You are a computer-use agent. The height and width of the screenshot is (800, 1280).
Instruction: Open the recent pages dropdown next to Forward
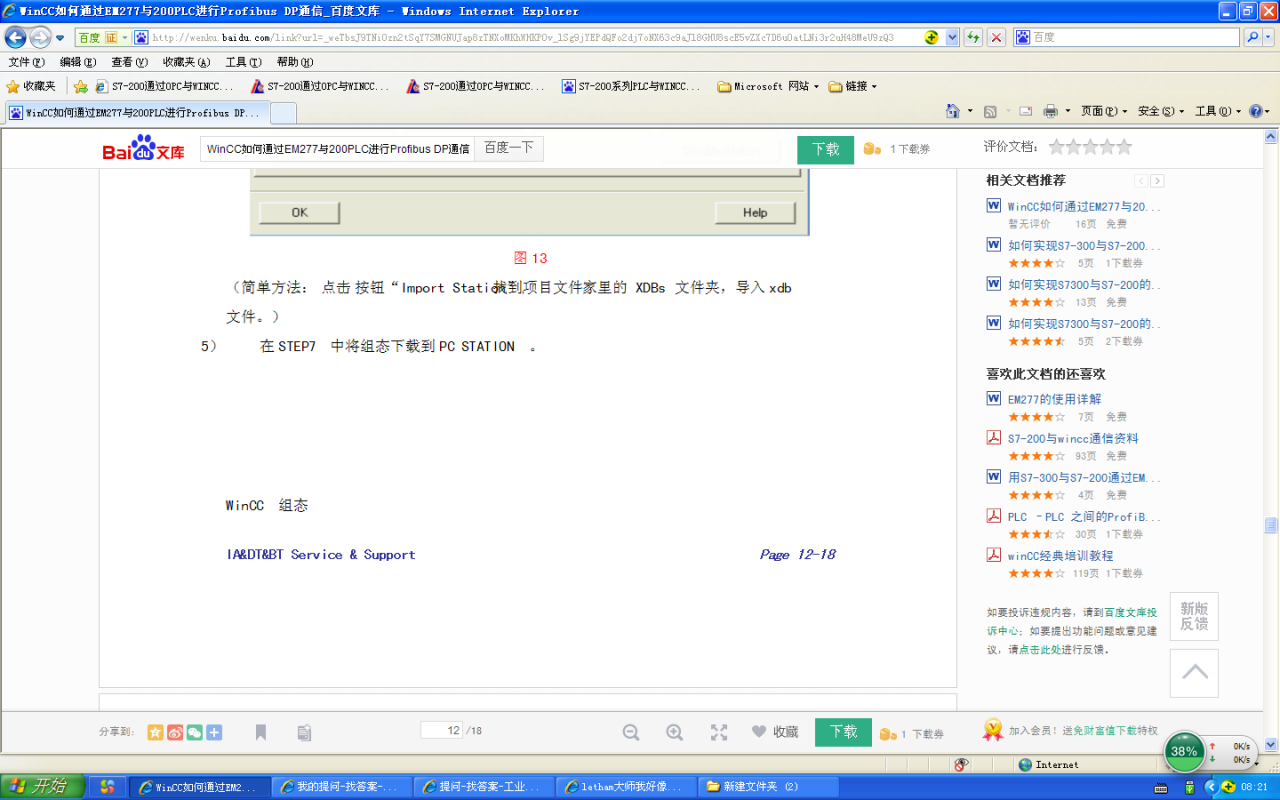pyautogui.click(x=60, y=37)
